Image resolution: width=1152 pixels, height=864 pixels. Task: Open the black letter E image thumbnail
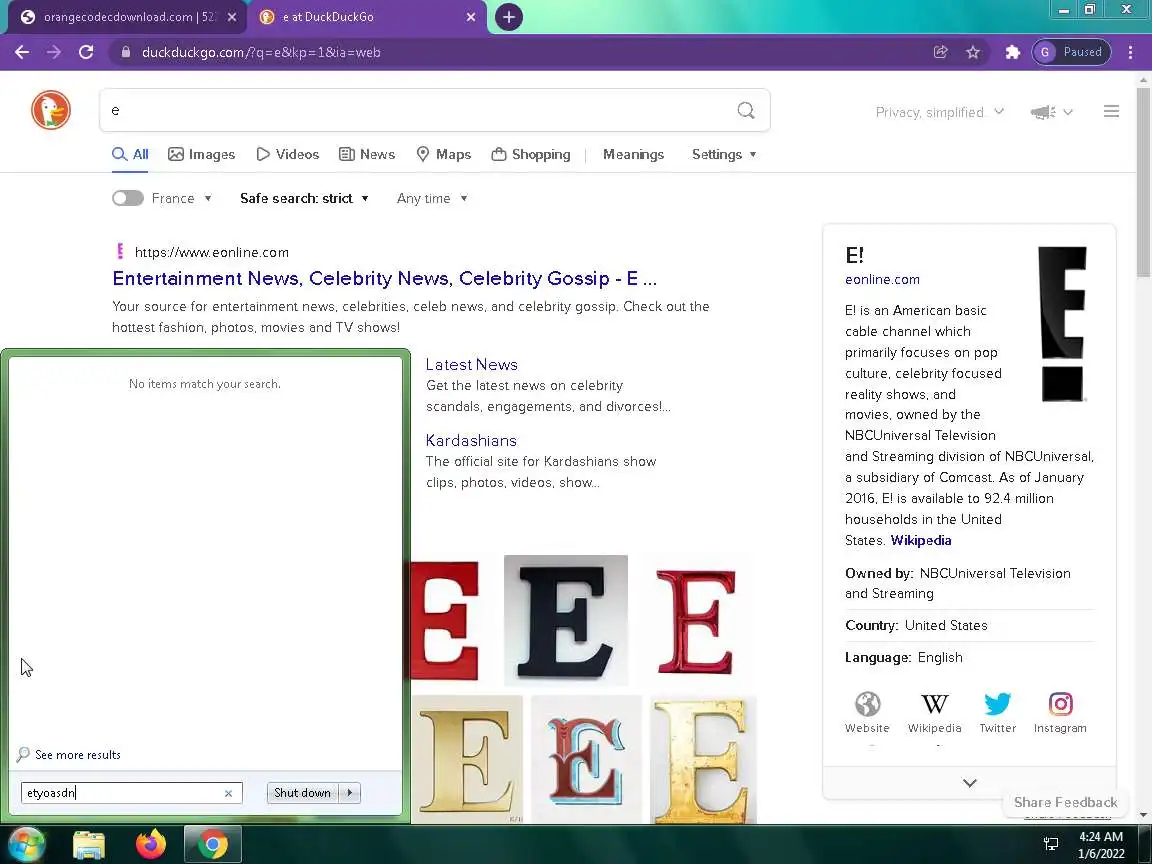click(x=566, y=620)
